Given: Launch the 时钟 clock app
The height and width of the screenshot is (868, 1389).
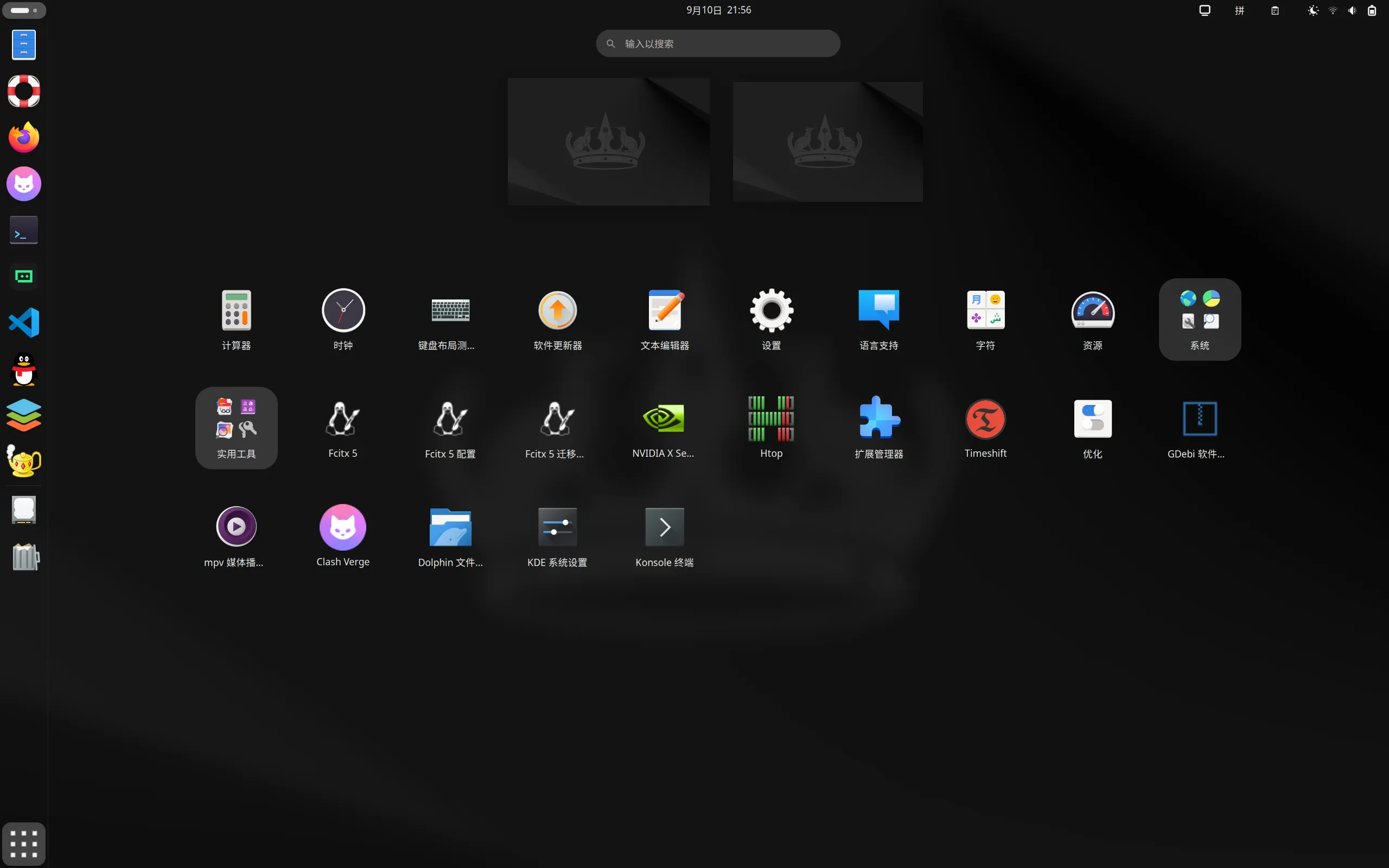Looking at the screenshot, I should 343,319.
